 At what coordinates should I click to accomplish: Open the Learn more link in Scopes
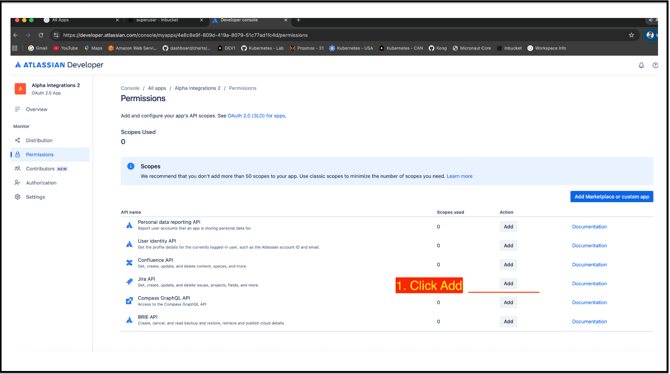pos(459,176)
